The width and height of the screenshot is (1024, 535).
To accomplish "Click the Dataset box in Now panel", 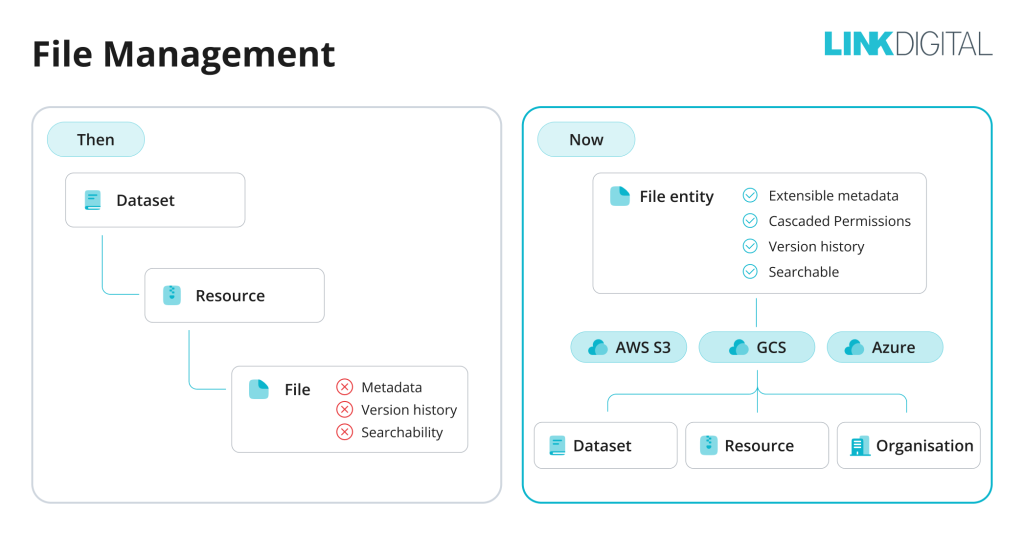I will pyautogui.click(x=605, y=446).
